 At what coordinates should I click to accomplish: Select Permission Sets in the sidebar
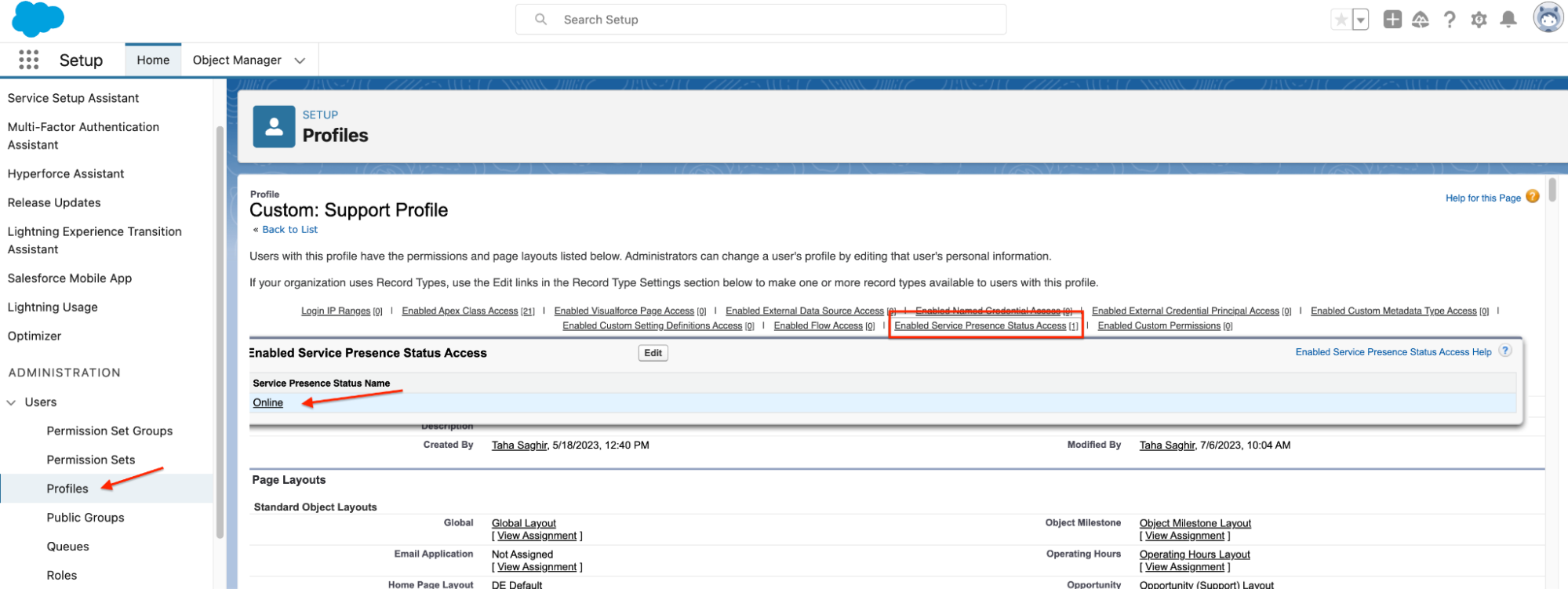pos(90,460)
